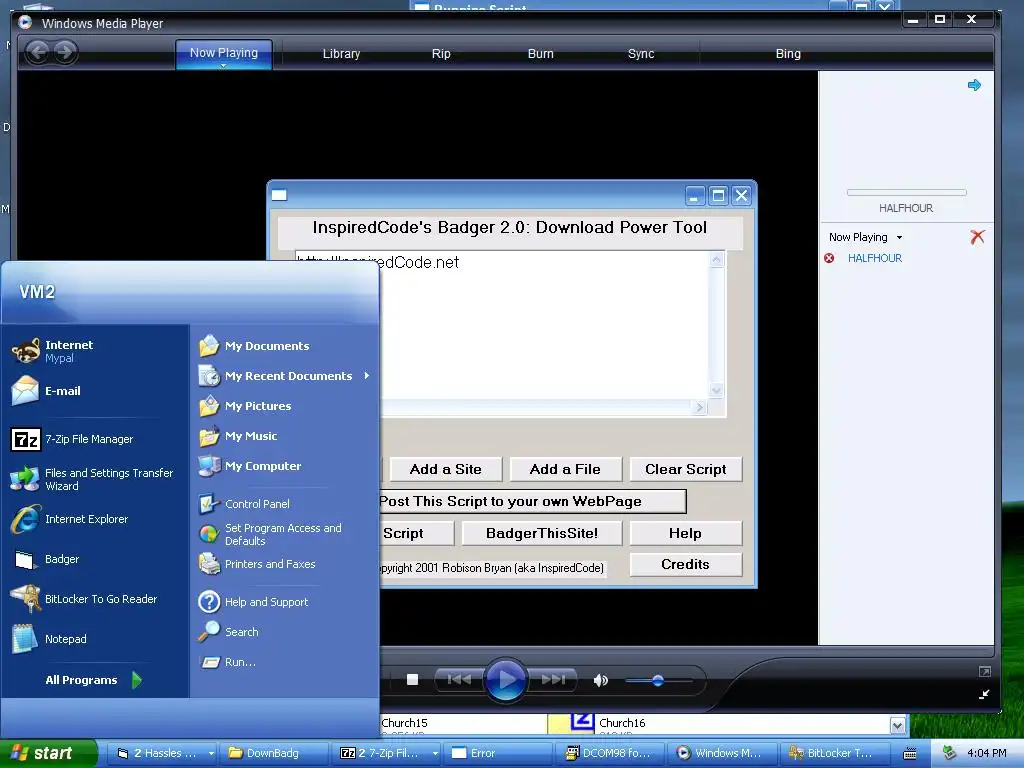Click the Start button
The width and height of the screenshot is (1024, 768).
coord(48,753)
